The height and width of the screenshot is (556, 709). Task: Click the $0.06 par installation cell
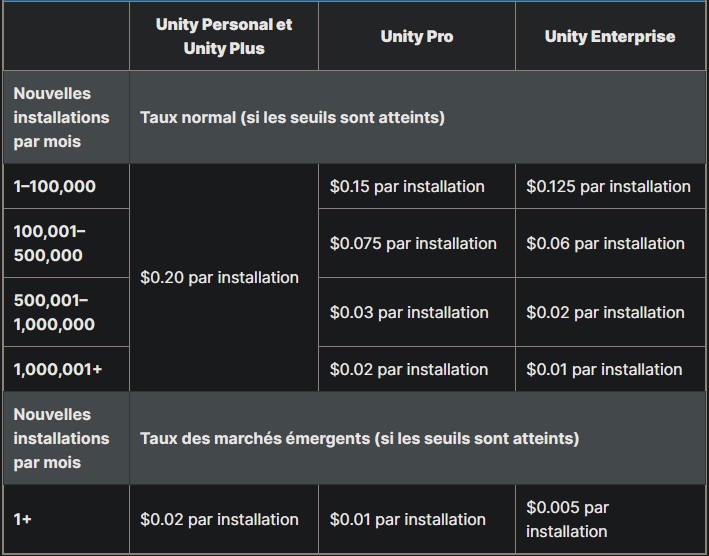(x=605, y=244)
